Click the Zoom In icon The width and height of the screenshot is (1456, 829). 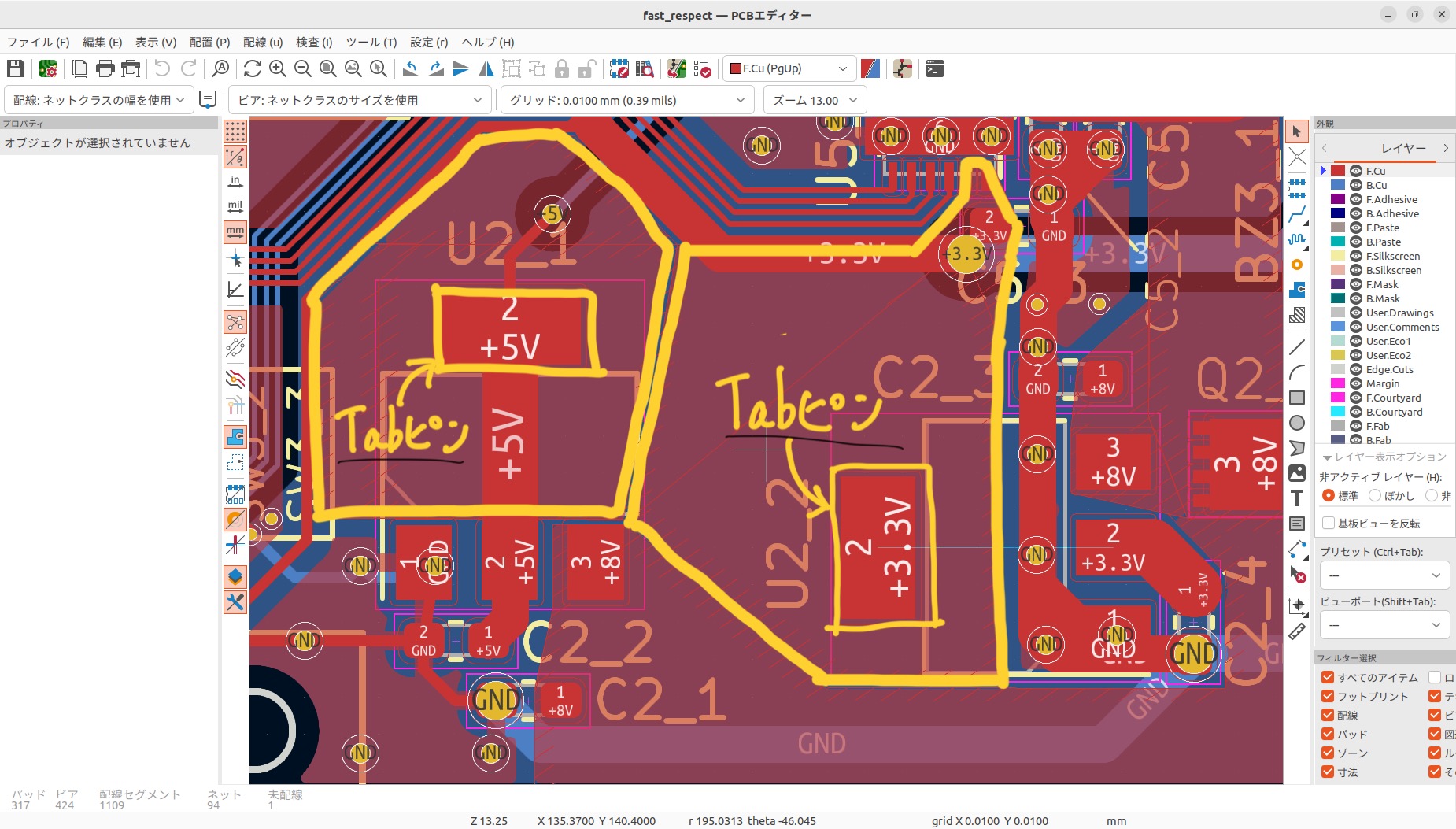[x=278, y=68]
